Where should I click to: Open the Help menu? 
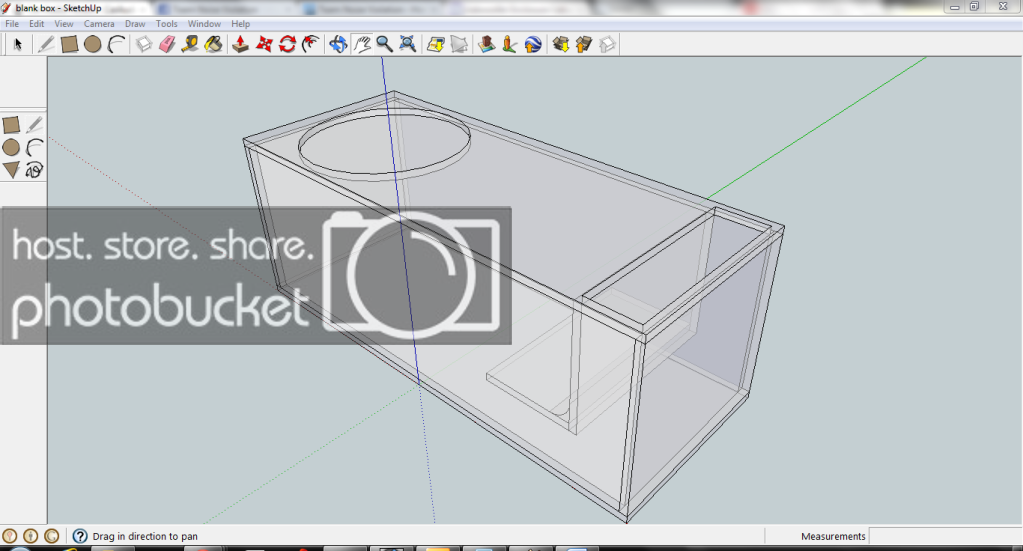coord(240,23)
